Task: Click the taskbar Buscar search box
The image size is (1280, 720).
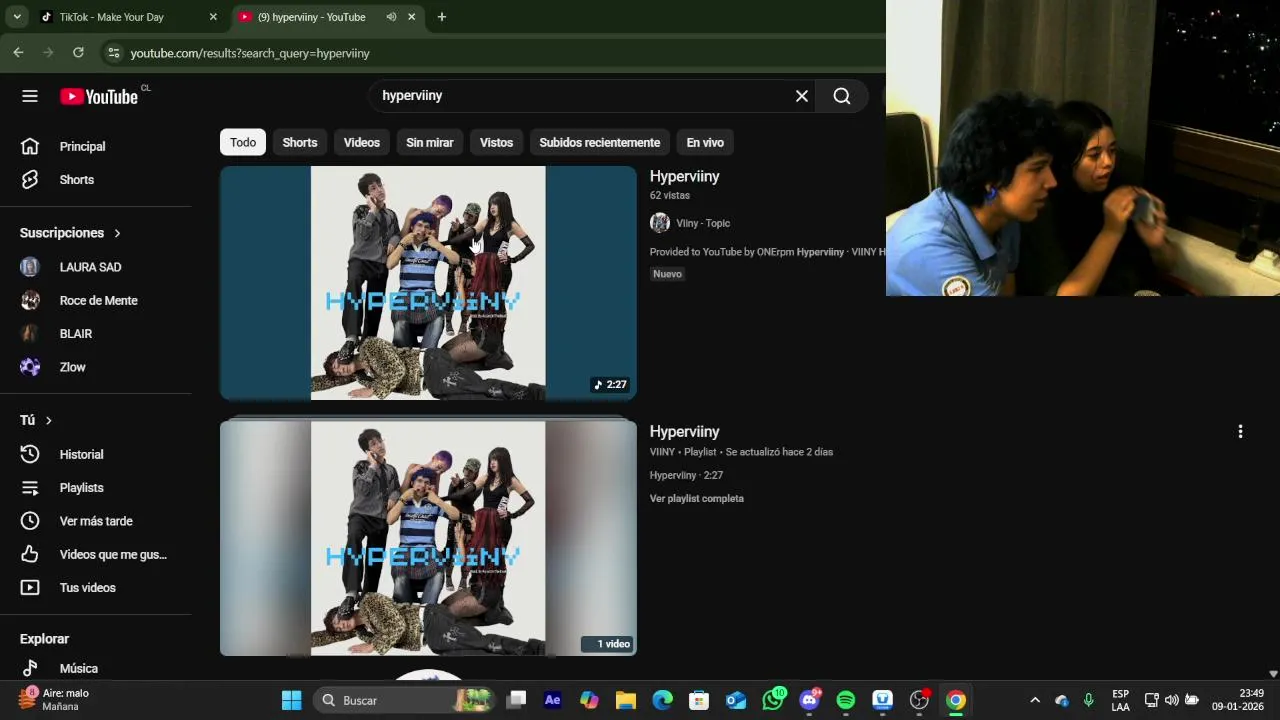Action: coord(405,700)
